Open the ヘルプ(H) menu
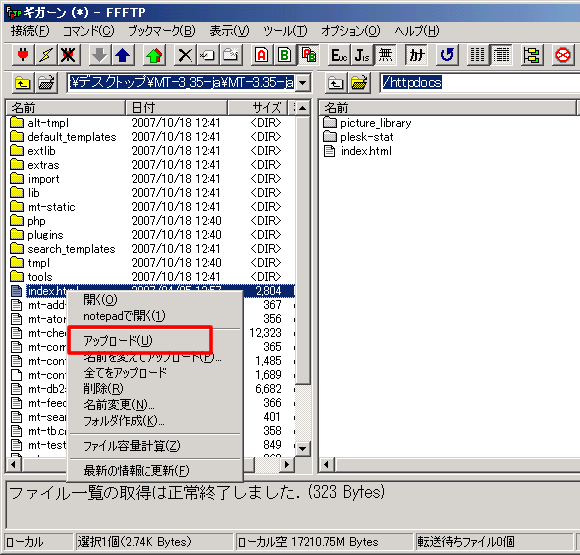This screenshot has width=580, height=555. coord(417,31)
